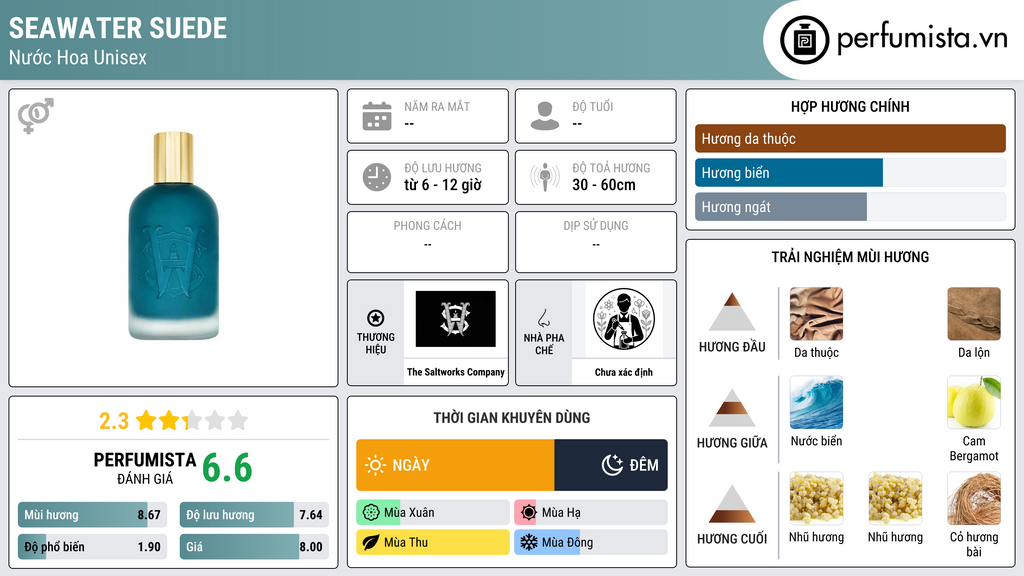Click the Chưa xác định perfumer label
This screenshot has height=576, width=1024.
(624, 372)
